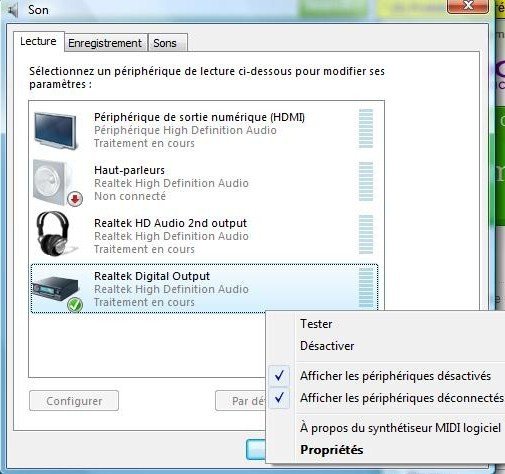Click the green default-device checkmark badge
The width and height of the screenshot is (505, 474).
point(75,305)
